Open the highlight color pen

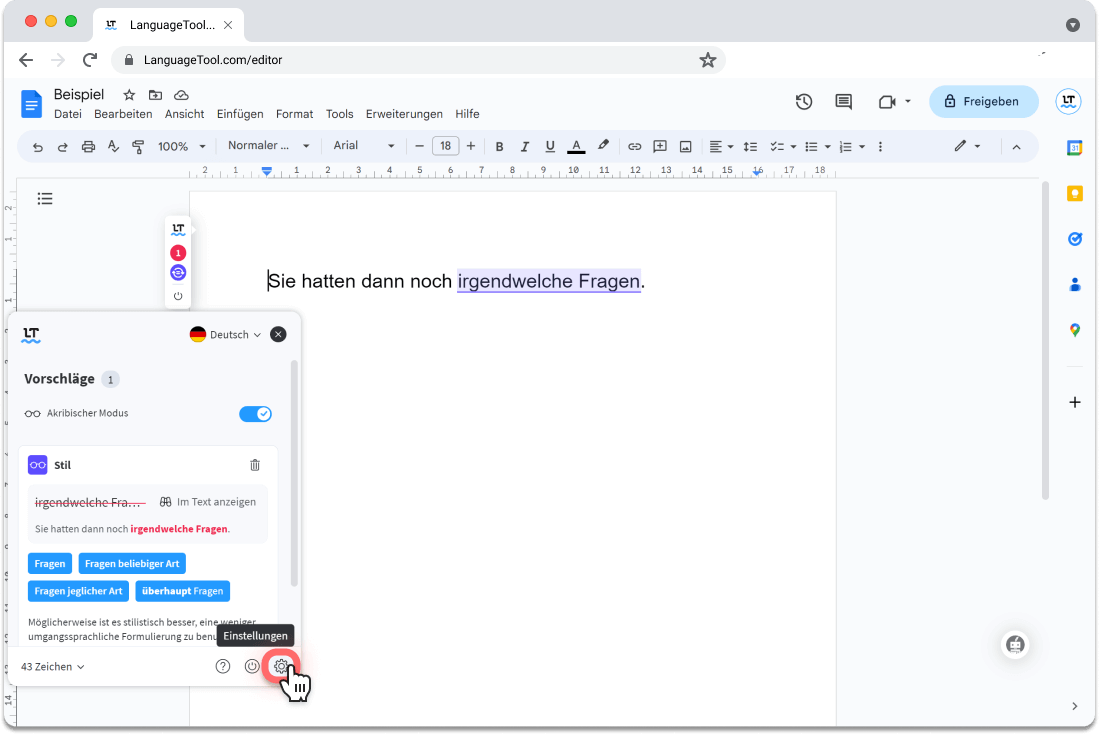pyautogui.click(x=603, y=146)
